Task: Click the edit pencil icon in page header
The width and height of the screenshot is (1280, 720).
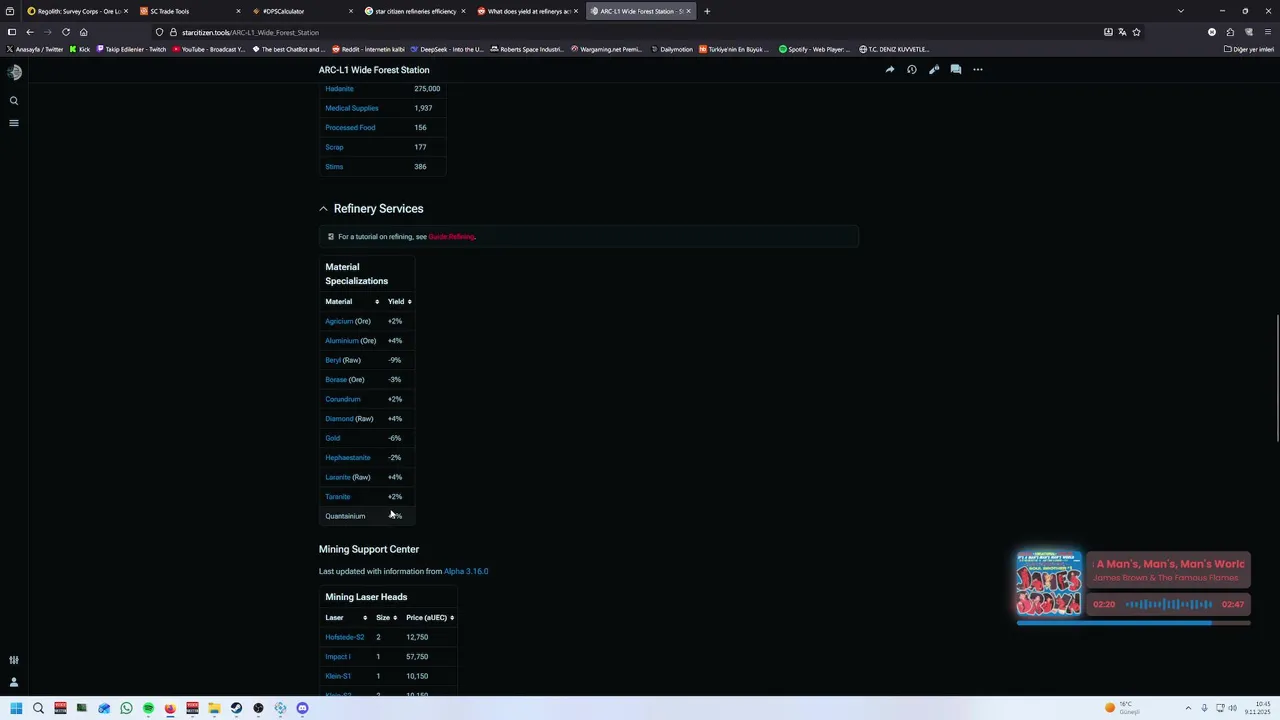Action: pyautogui.click(x=934, y=70)
